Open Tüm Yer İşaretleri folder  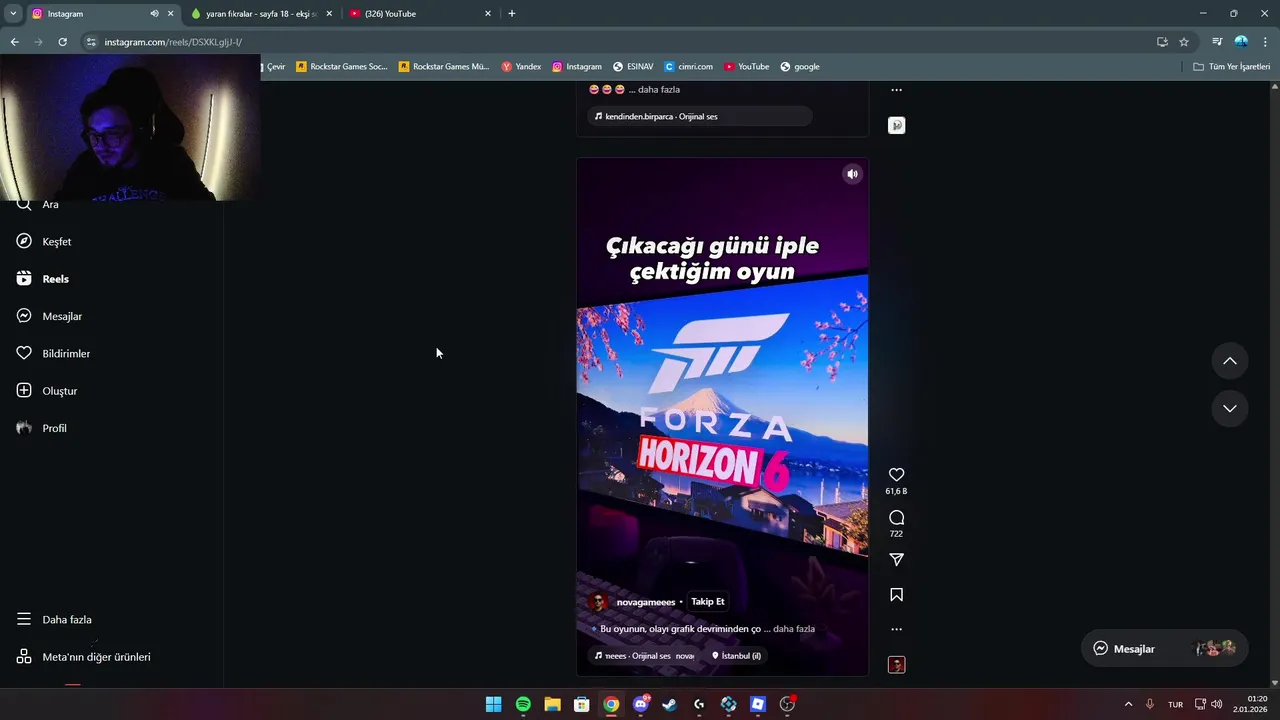pyautogui.click(x=1232, y=67)
